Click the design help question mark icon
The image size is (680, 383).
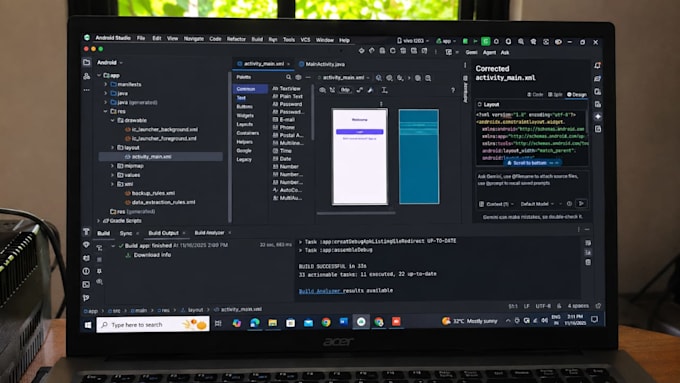click(453, 90)
